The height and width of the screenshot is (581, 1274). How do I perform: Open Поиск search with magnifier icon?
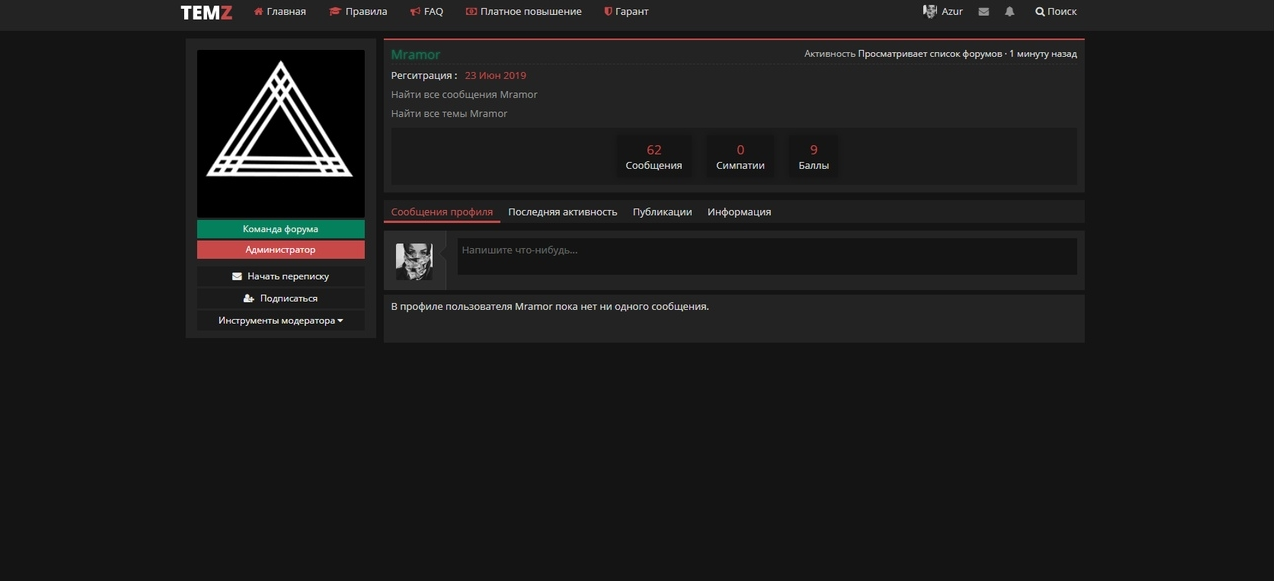[x=1055, y=12]
